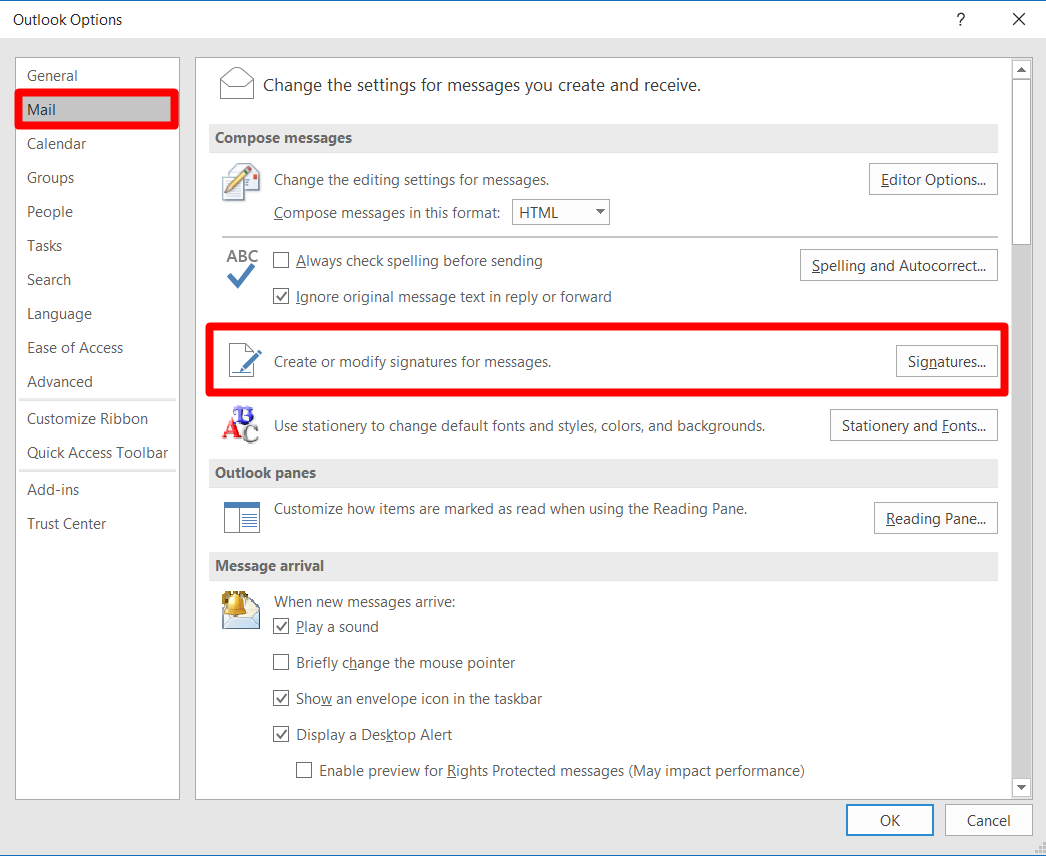This screenshot has width=1046, height=856.
Task: Click the Reading Pane layout icon
Action: pyautogui.click(x=241, y=517)
